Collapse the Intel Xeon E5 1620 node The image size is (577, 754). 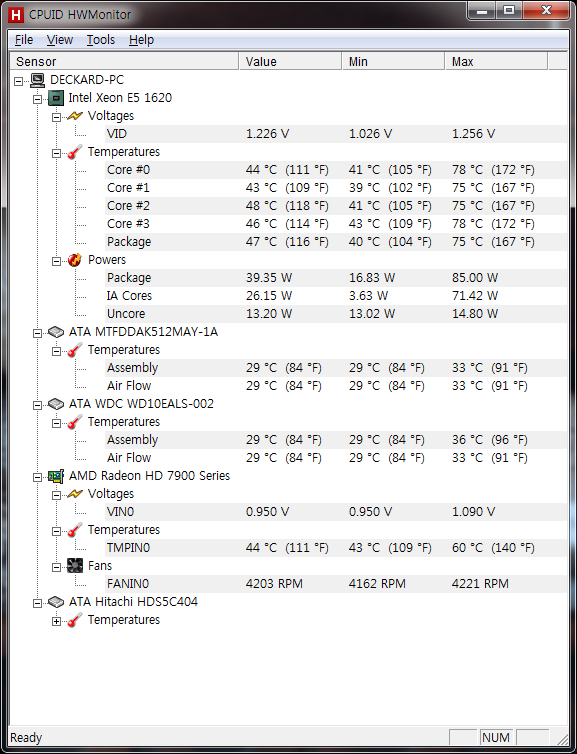coord(38,100)
